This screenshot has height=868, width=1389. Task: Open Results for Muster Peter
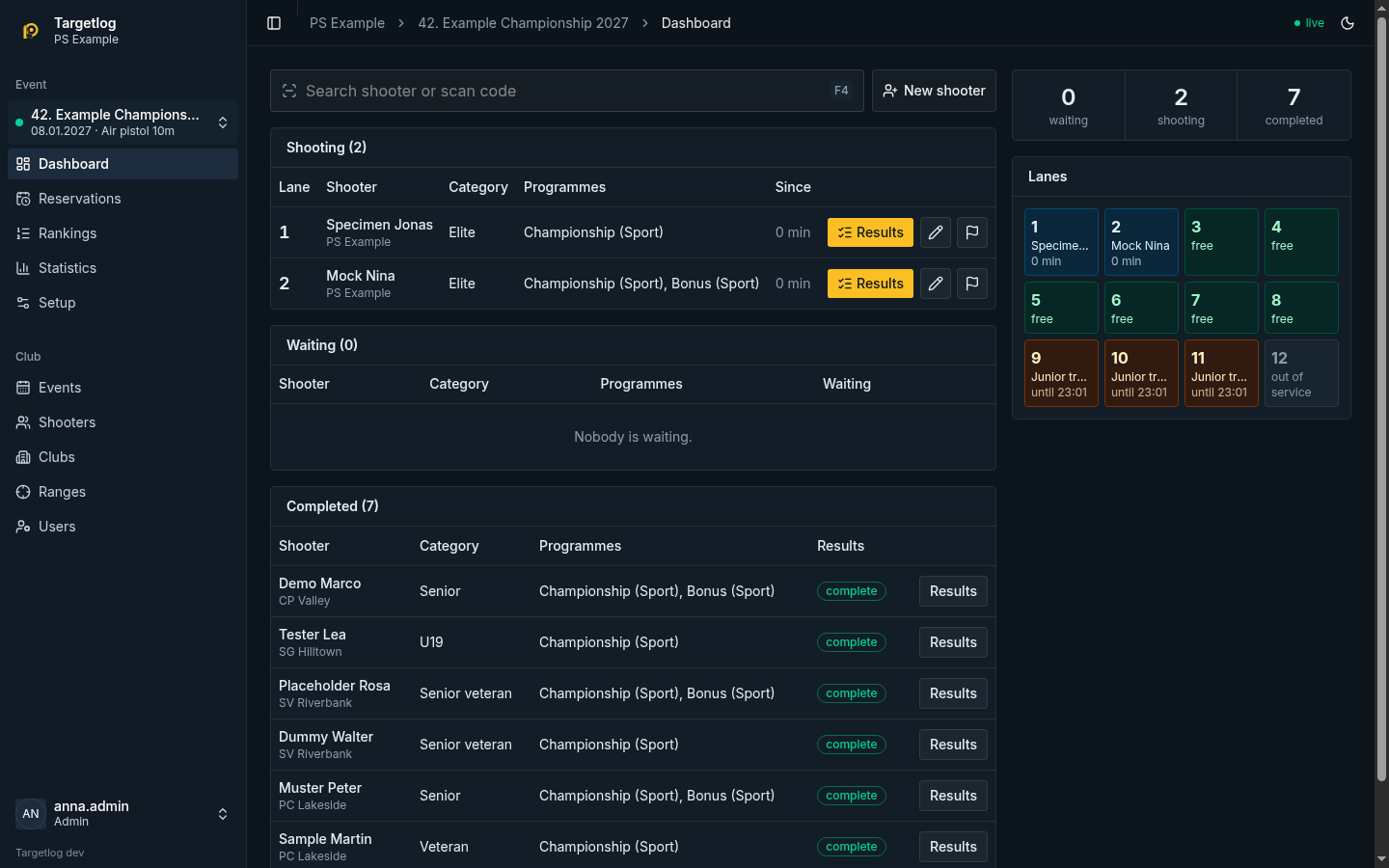pos(953,796)
